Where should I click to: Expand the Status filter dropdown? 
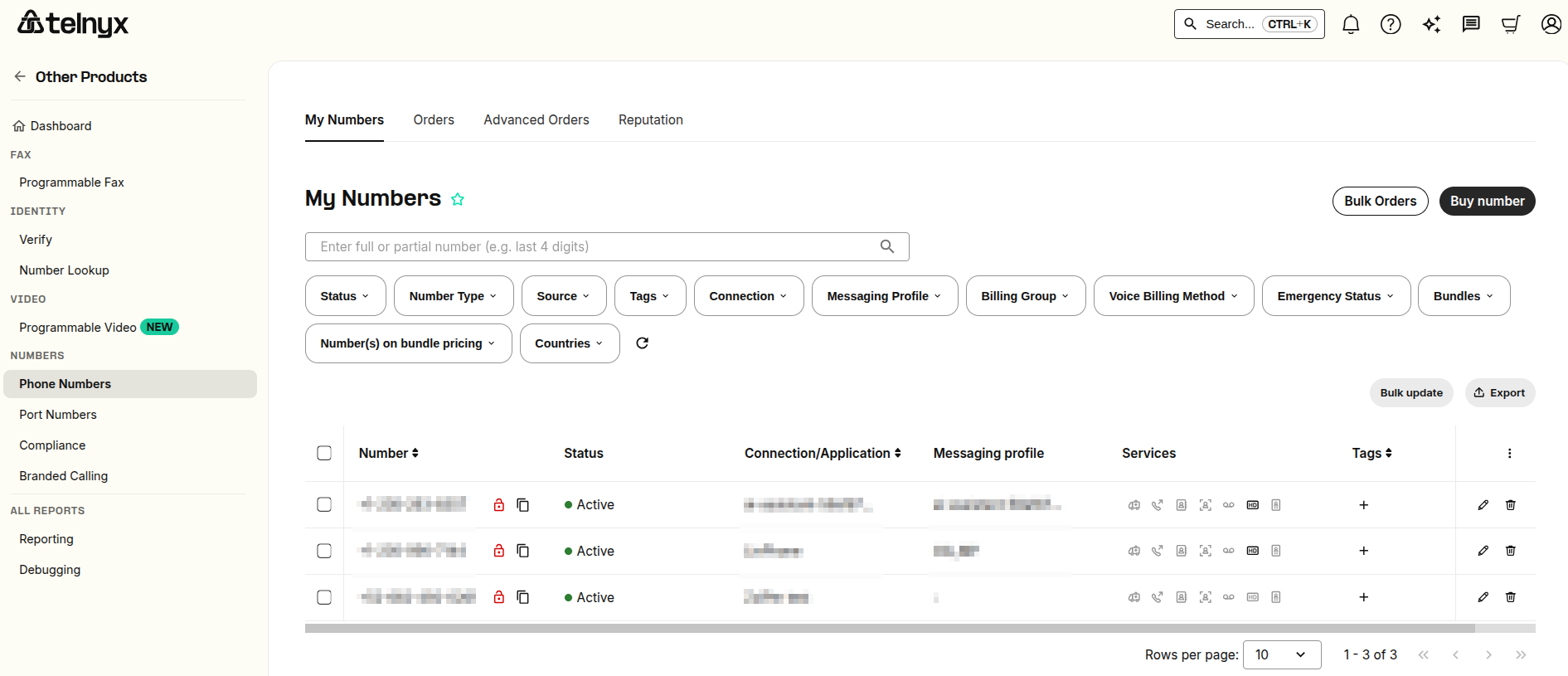pyautogui.click(x=345, y=296)
